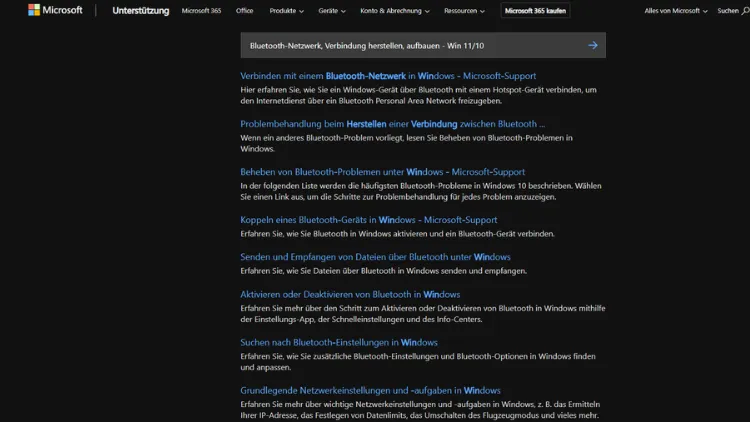750x422 pixels.
Task: Open Konto & Abrechnung dropdown
Action: pyautogui.click(x=395, y=11)
